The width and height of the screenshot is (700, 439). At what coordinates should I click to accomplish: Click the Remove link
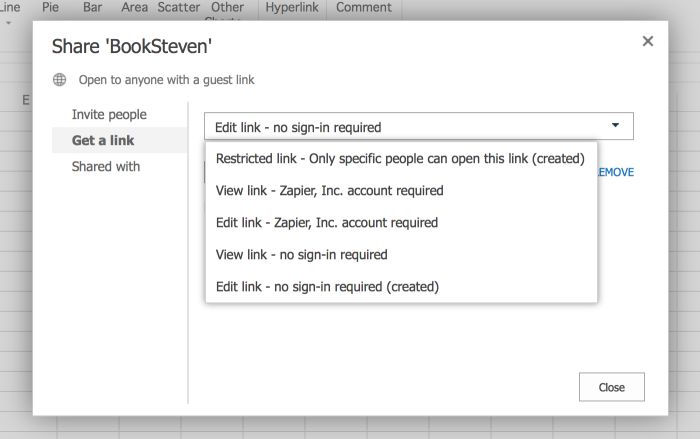click(616, 172)
